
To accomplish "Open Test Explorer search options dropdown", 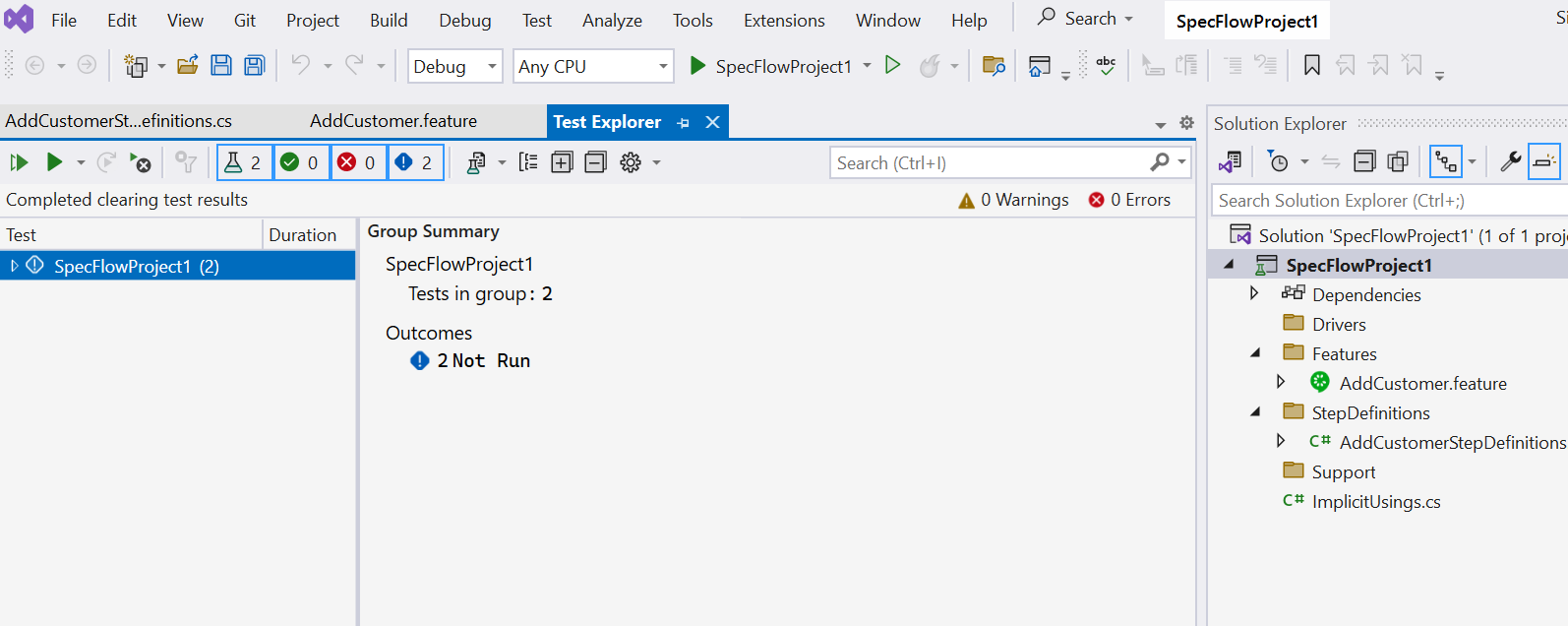I will (1182, 162).
